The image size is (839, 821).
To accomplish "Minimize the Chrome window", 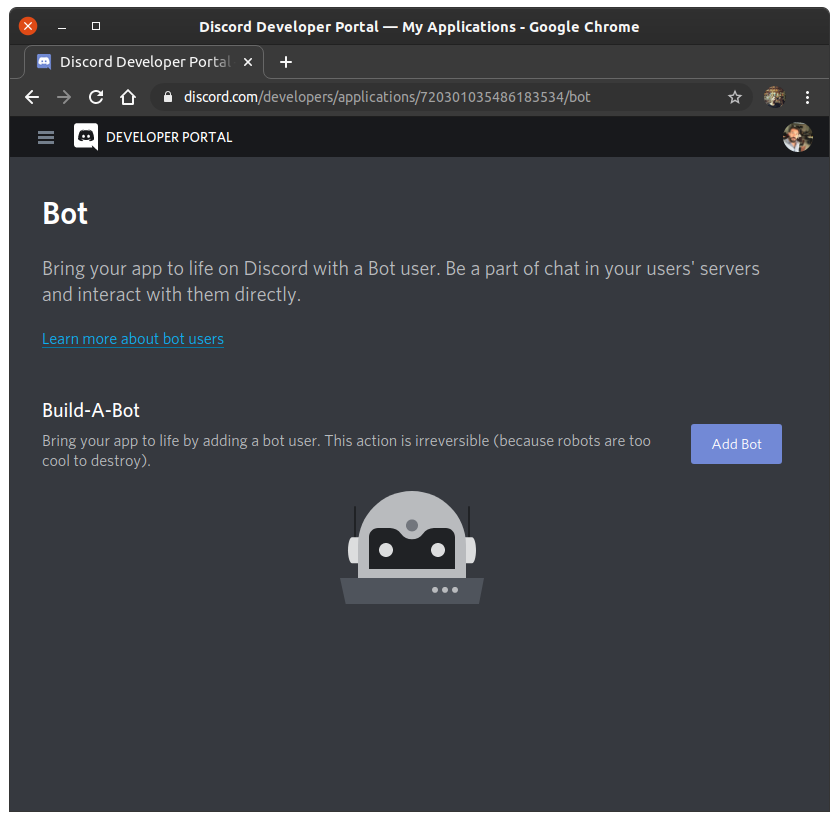I will click(62, 27).
